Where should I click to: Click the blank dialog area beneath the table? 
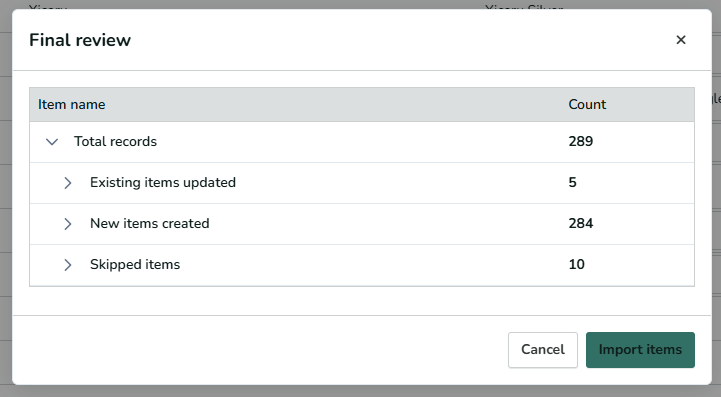coord(362,301)
